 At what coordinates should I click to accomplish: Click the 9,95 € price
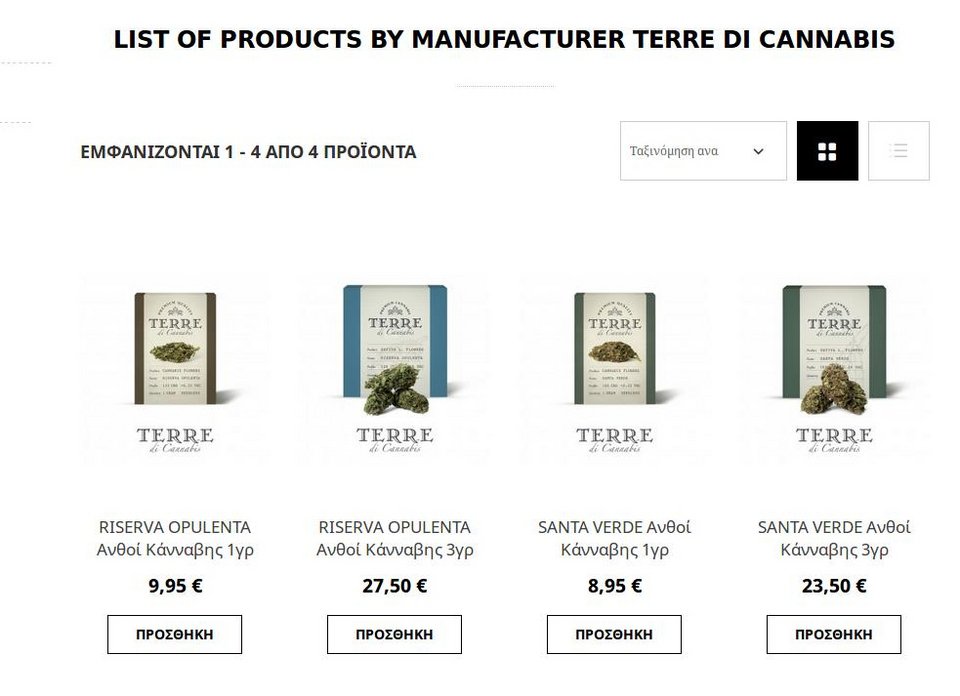[x=175, y=586]
